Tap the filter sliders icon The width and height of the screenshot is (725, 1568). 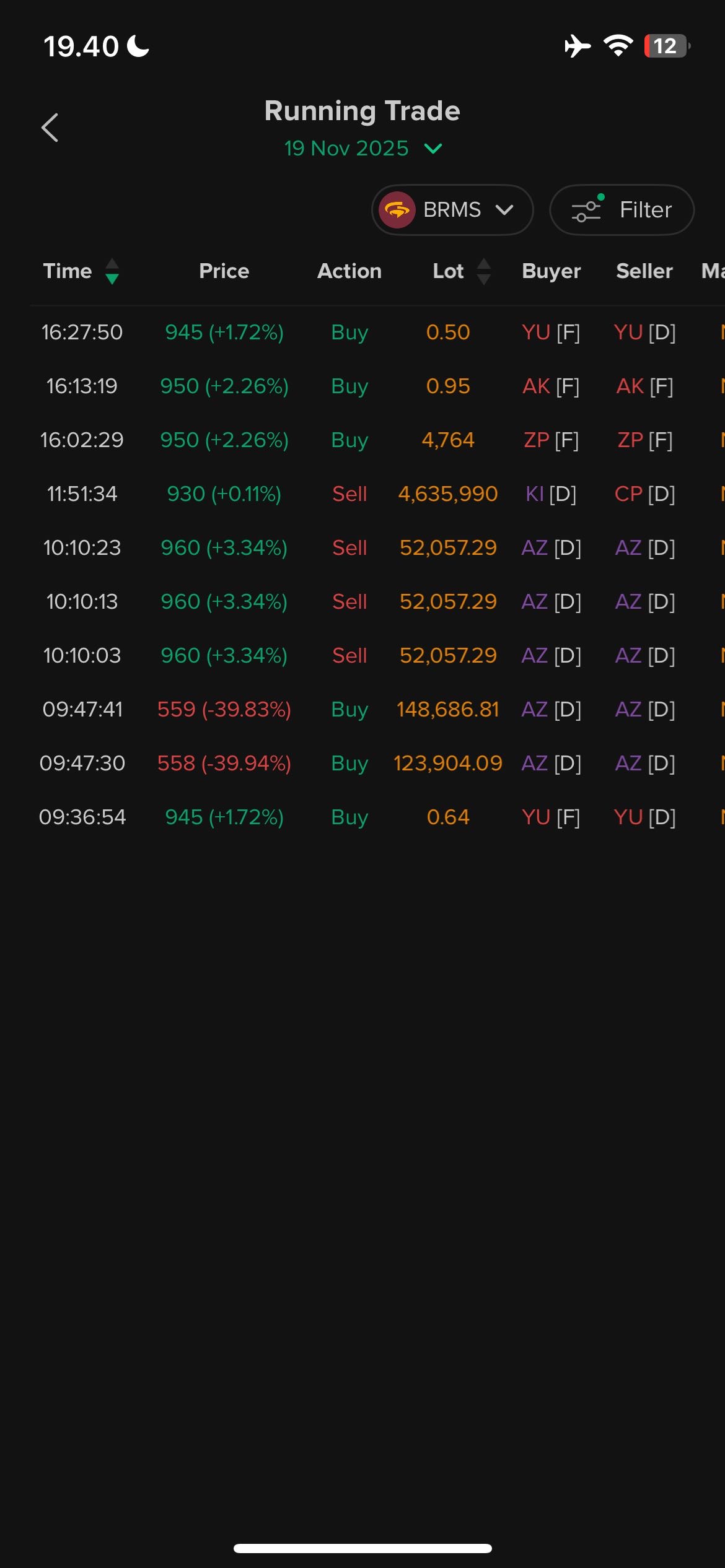(587, 210)
